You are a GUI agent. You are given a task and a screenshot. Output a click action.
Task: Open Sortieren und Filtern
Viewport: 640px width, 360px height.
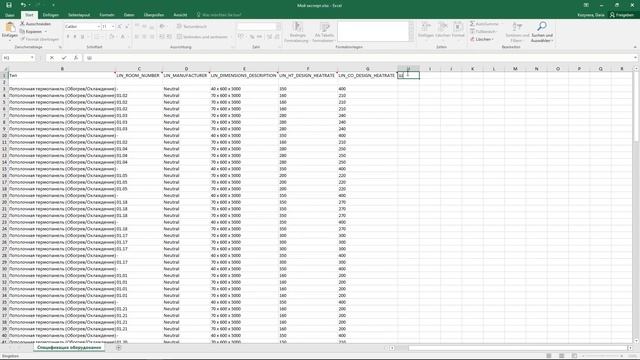pos(517,32)
